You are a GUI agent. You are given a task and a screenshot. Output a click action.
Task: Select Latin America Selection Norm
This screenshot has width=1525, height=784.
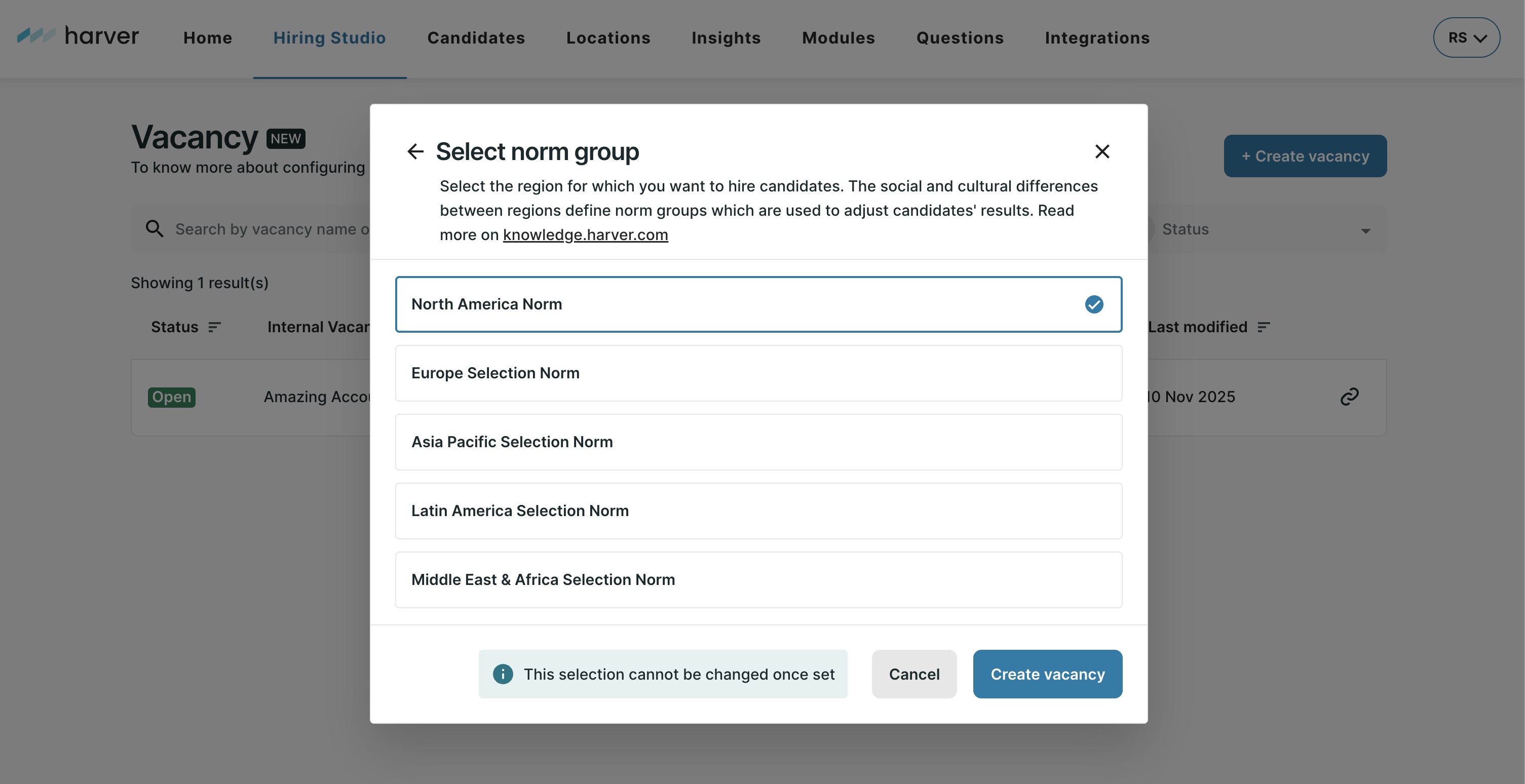click(x=758, y=511)
